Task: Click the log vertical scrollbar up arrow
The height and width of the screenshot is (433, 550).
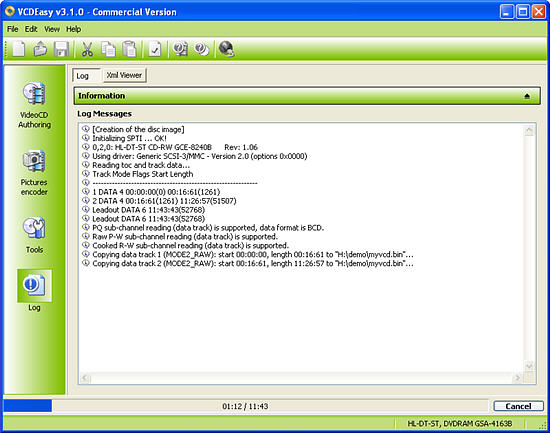Action: coord(529,131)
